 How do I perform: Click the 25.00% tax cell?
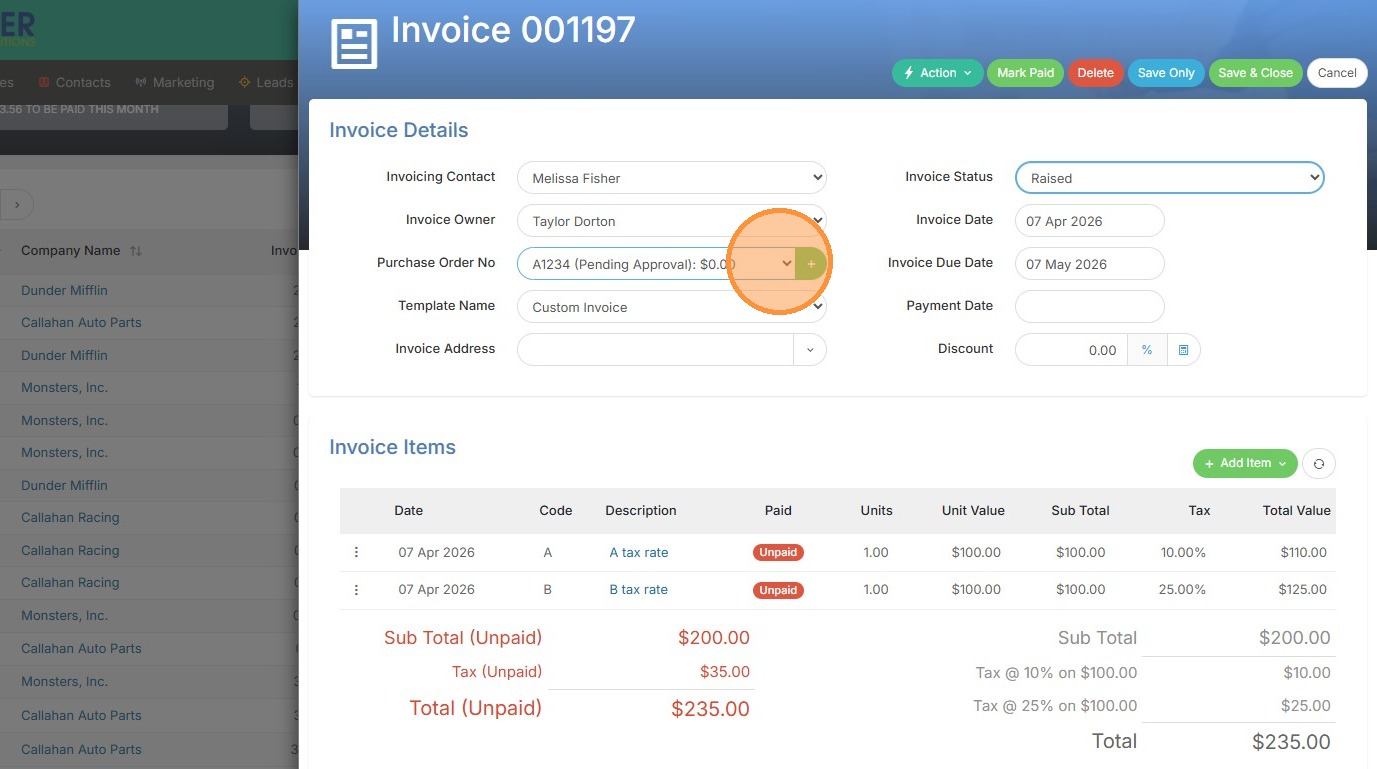tap(1182, 590)
